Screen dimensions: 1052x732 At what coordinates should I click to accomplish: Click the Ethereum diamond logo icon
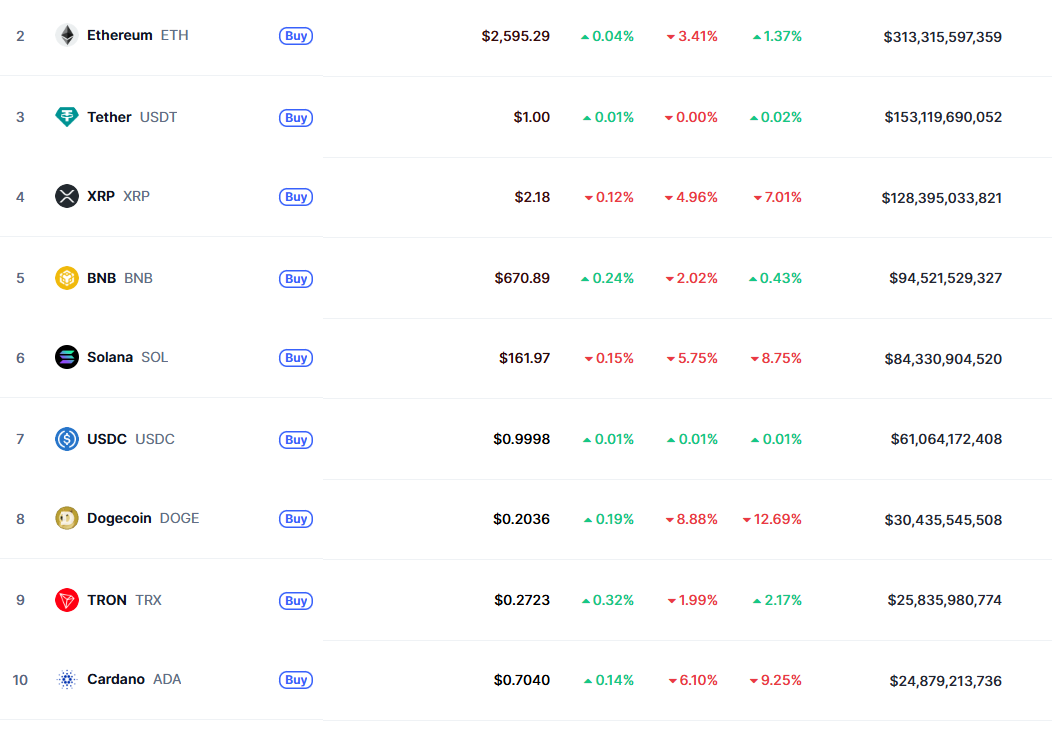(67, 36)
